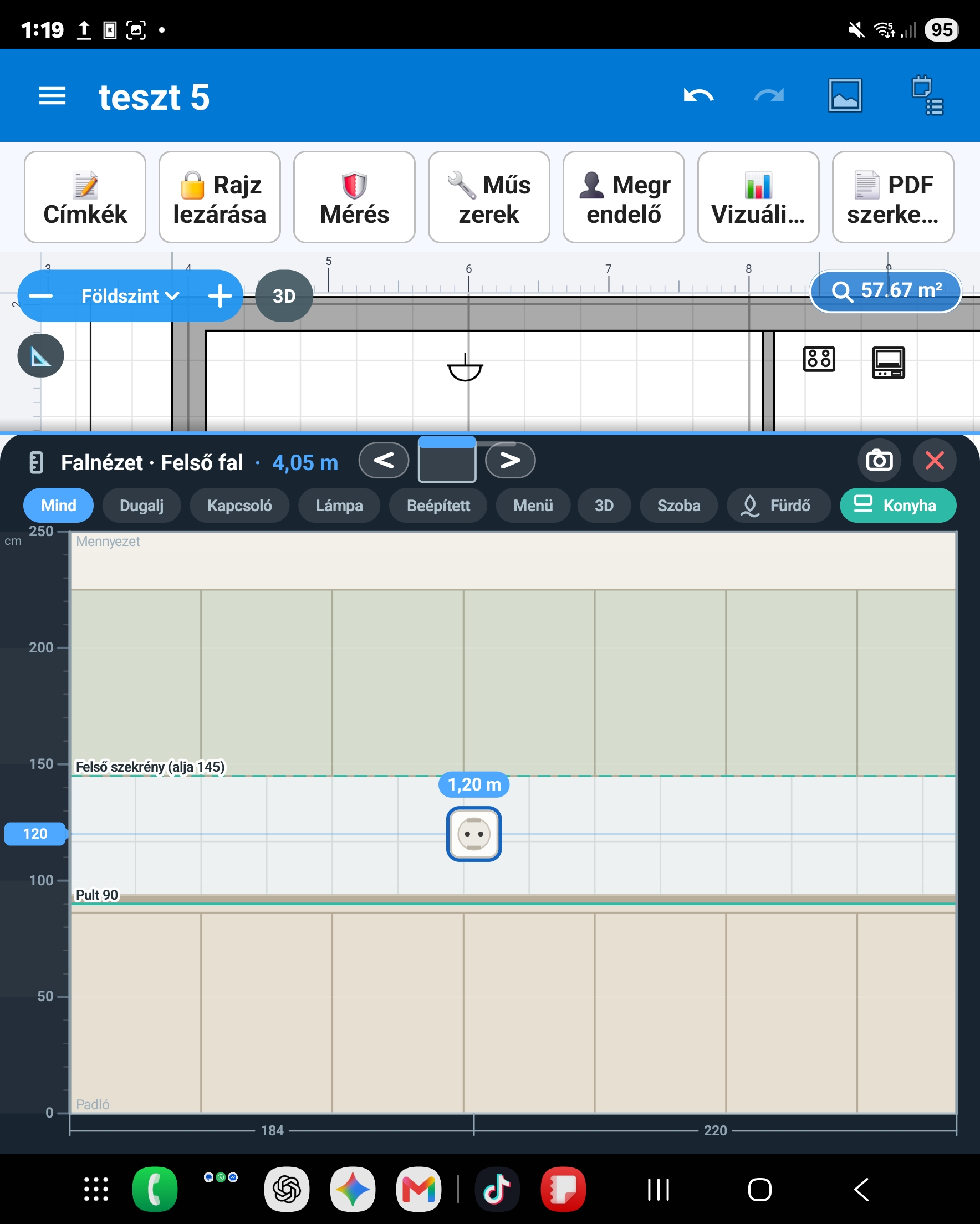Screen dimensions: 980x1224
Task: Open the Vizuáli... visualization button
Action: click(x=758, y=197)
